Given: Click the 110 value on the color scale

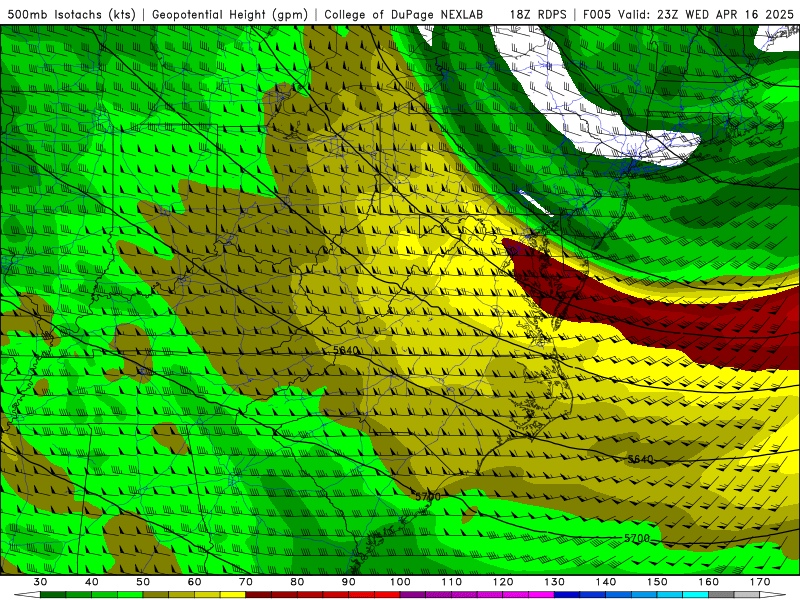Looking at the screenshot, I should pos(452,582).
